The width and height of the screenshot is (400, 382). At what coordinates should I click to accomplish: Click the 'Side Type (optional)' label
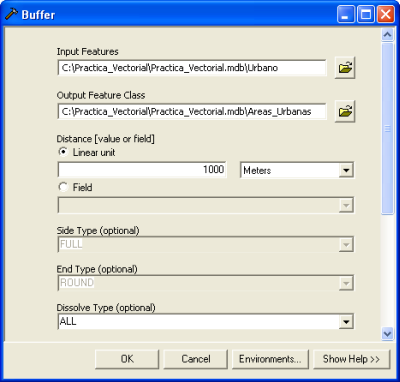[98, 231]
